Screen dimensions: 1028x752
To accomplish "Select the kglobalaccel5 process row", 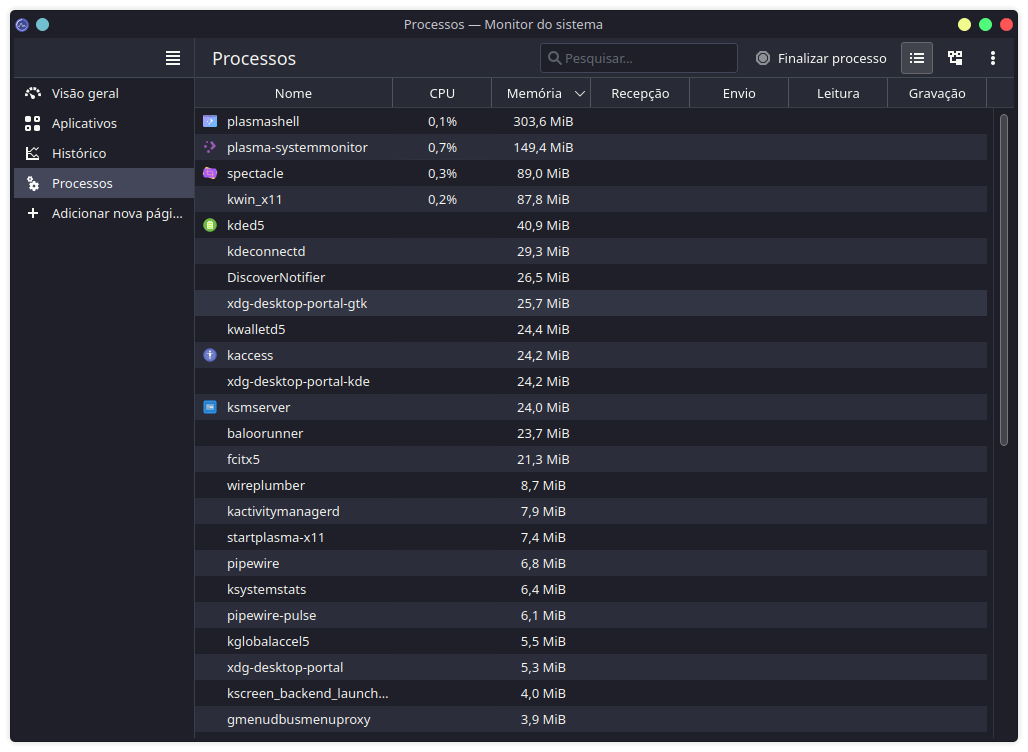I will point(591,641).
